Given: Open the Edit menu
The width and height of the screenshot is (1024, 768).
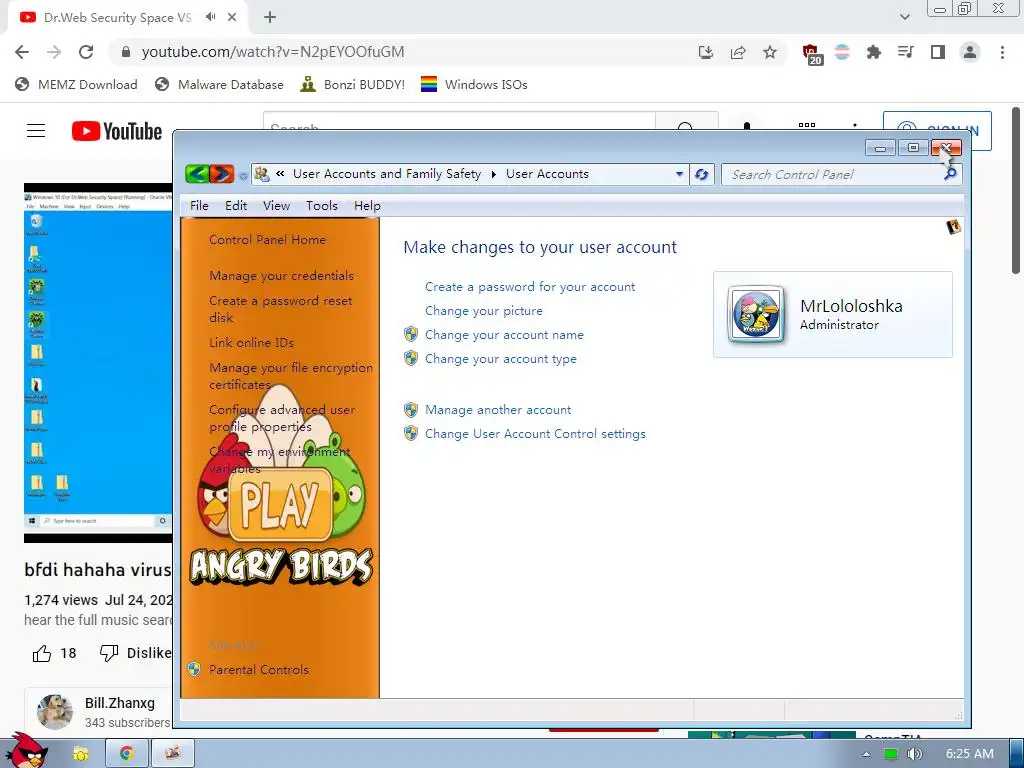Looking at the screenshot, I should 236,206.
